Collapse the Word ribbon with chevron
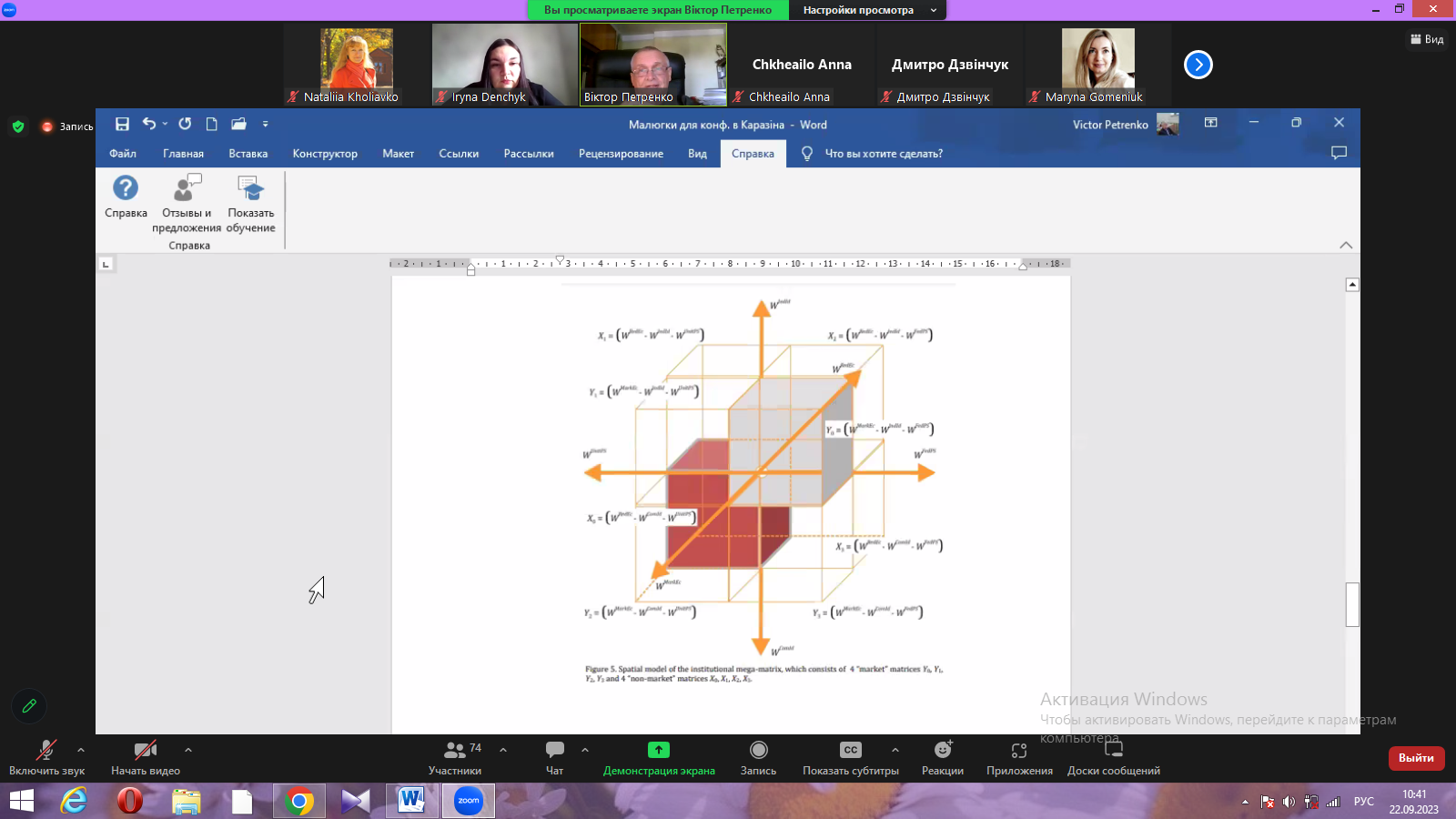The width and height of the screenshot is (1456, 819). tap(1346, 245)
